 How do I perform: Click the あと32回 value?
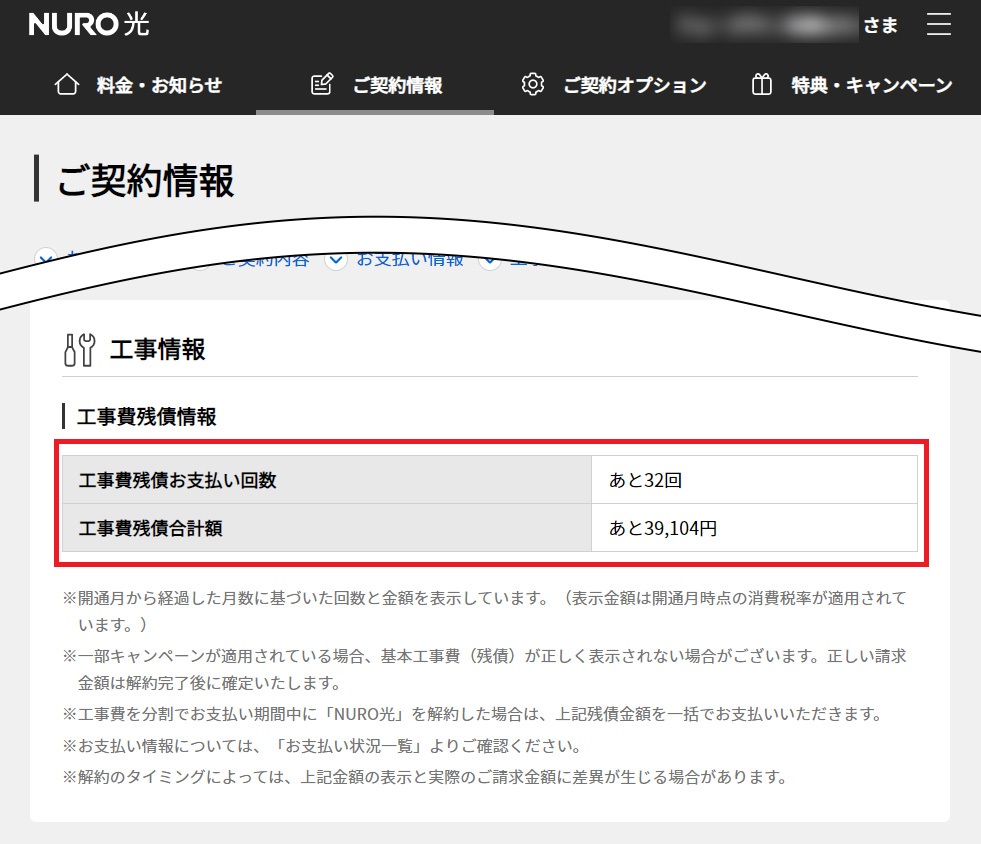pyautogui.click(x=646, y=480)
